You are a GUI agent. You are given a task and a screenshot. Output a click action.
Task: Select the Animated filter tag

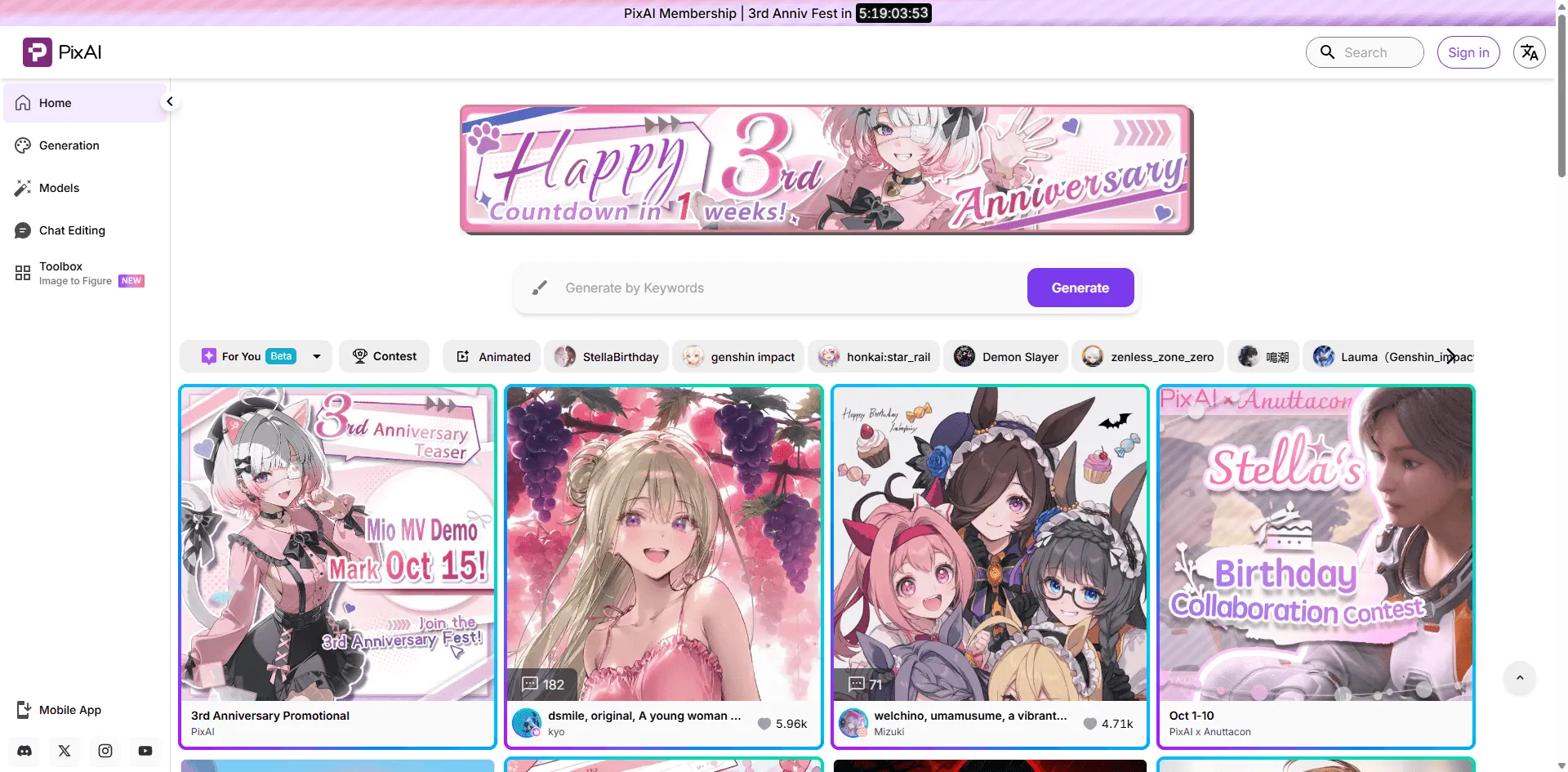(492, 357)
